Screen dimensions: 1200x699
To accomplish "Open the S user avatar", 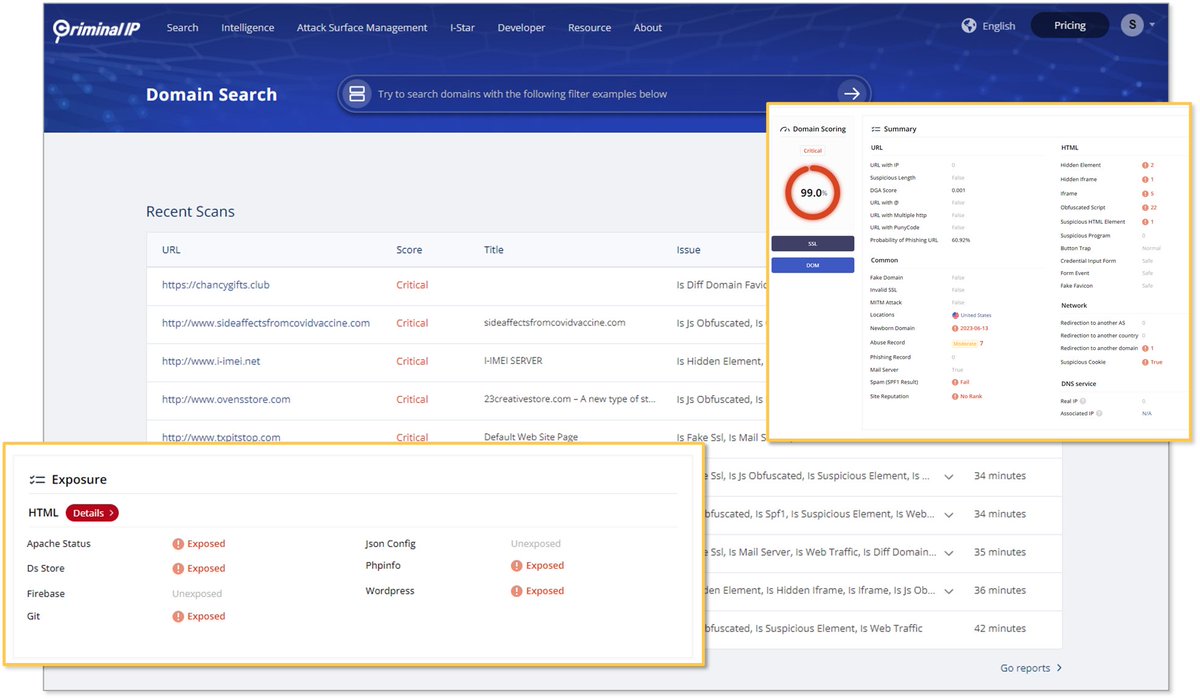I will coord(1132,25).
